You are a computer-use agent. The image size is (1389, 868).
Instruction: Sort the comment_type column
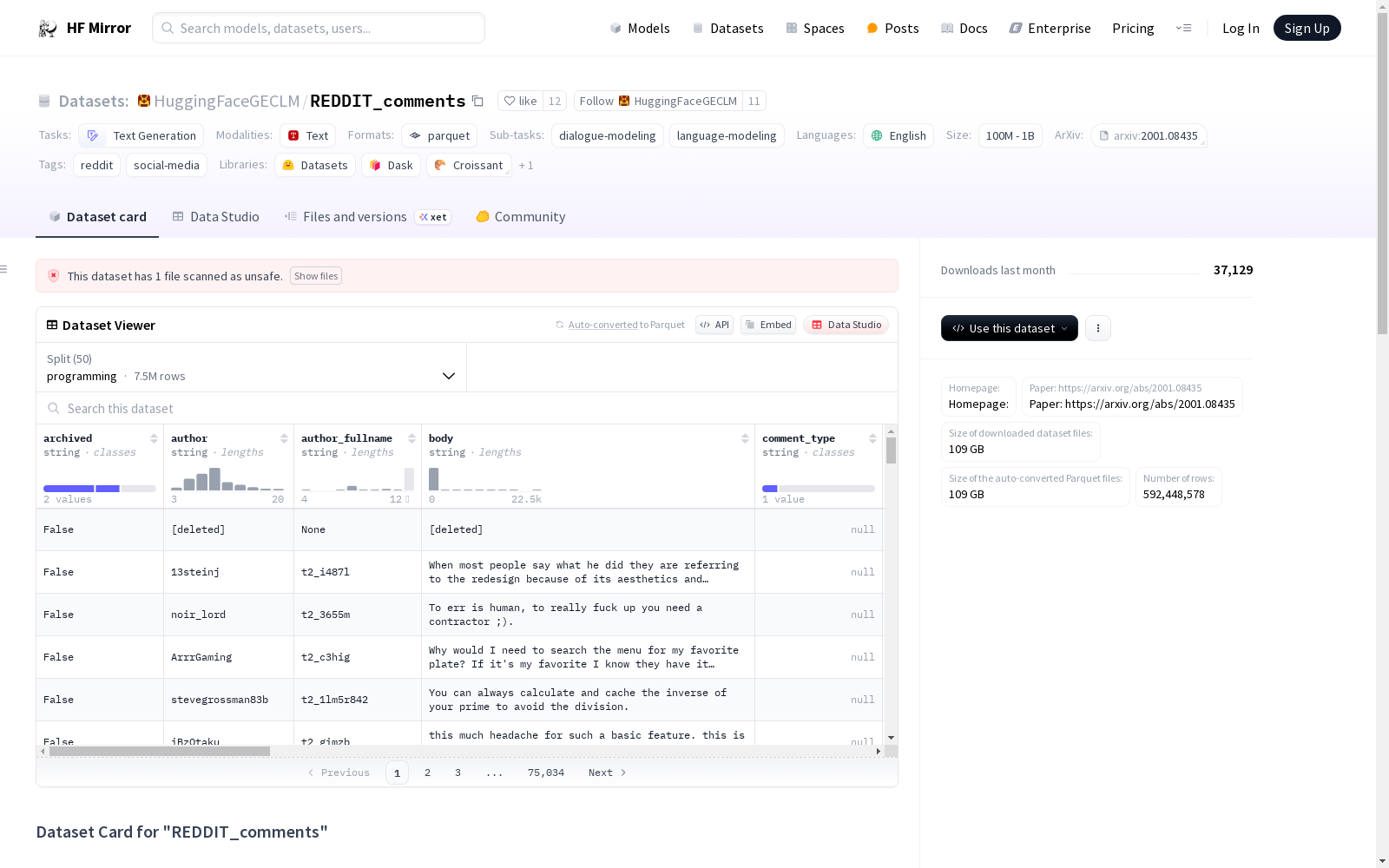[872, 438]
